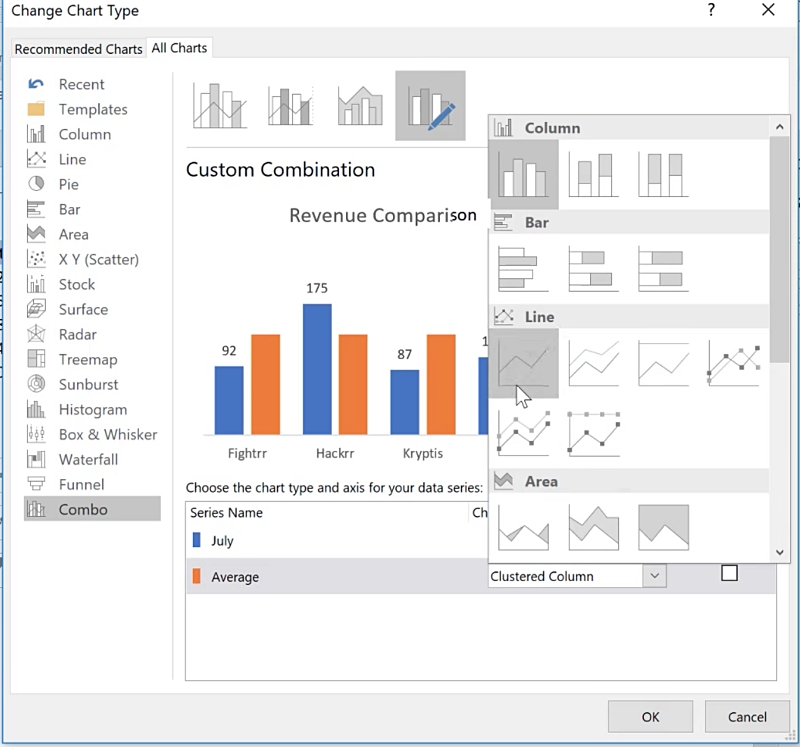Choose the Stacked Area chart icon
This screenshot has width=800, height=747.
(593, 527)
